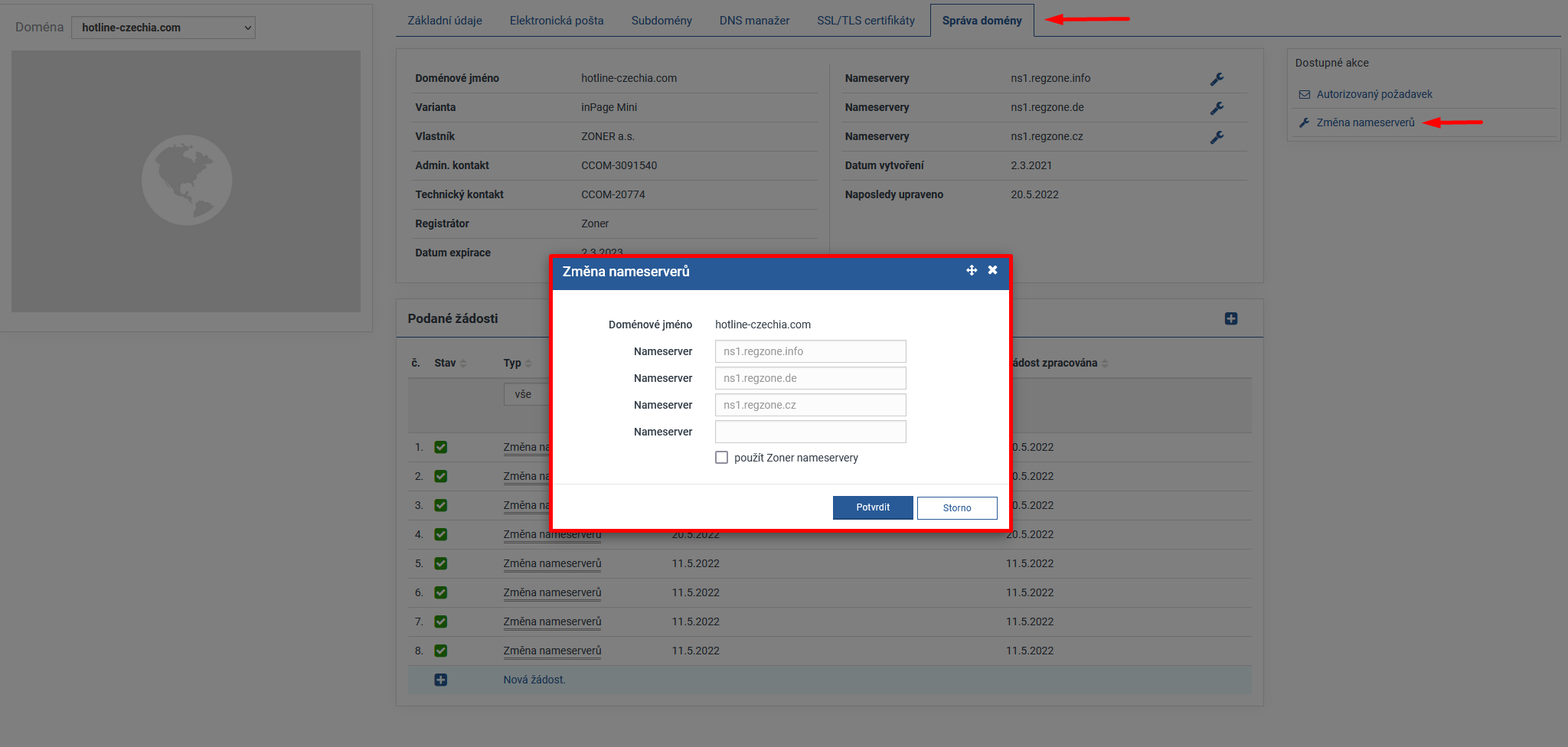Click wrench icon next to ns1.regzone.de

click(1217, 108)
